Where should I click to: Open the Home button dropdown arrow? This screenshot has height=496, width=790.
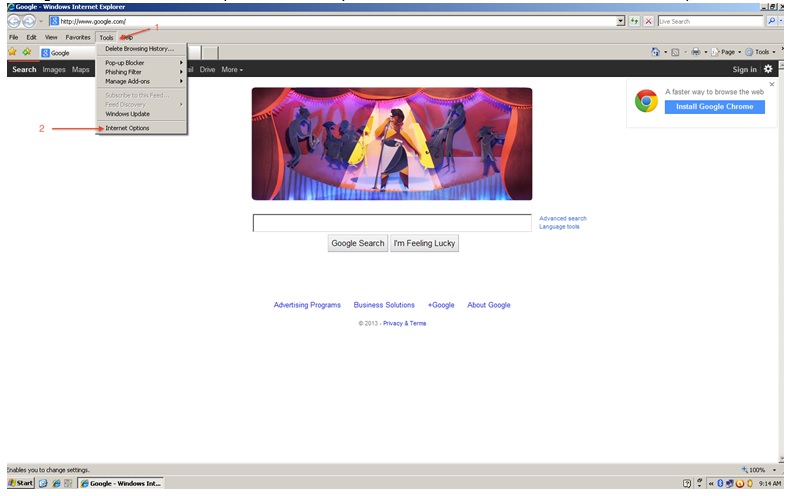(665, 52)
